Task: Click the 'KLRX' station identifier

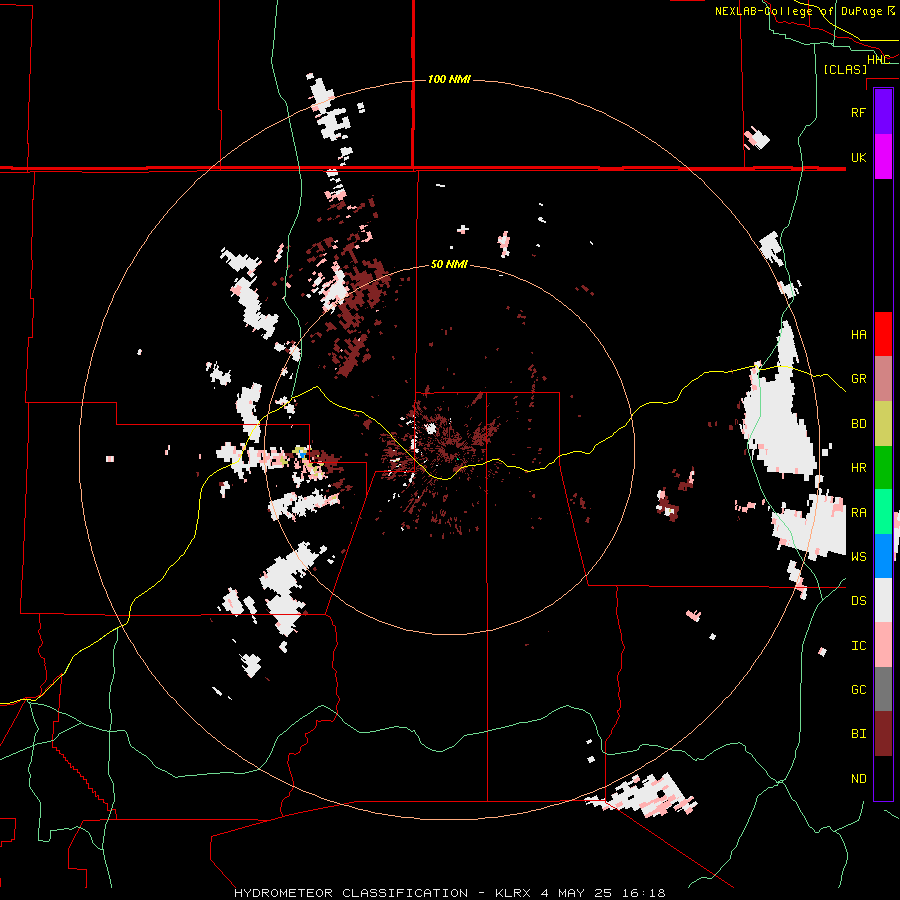Action: (x=513, y=893)
